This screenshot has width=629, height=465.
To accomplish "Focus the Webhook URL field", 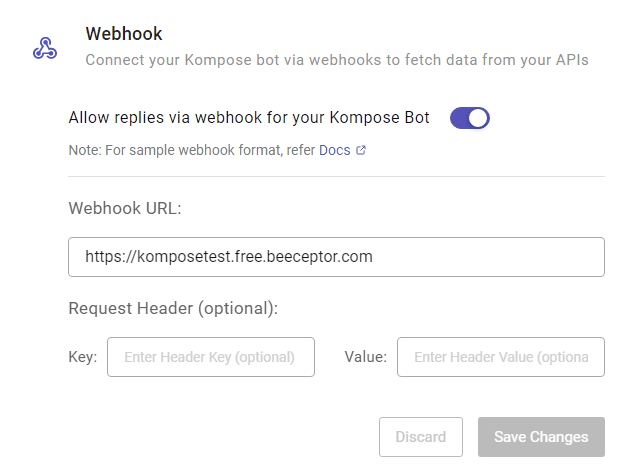I will (x=336, y=257).
